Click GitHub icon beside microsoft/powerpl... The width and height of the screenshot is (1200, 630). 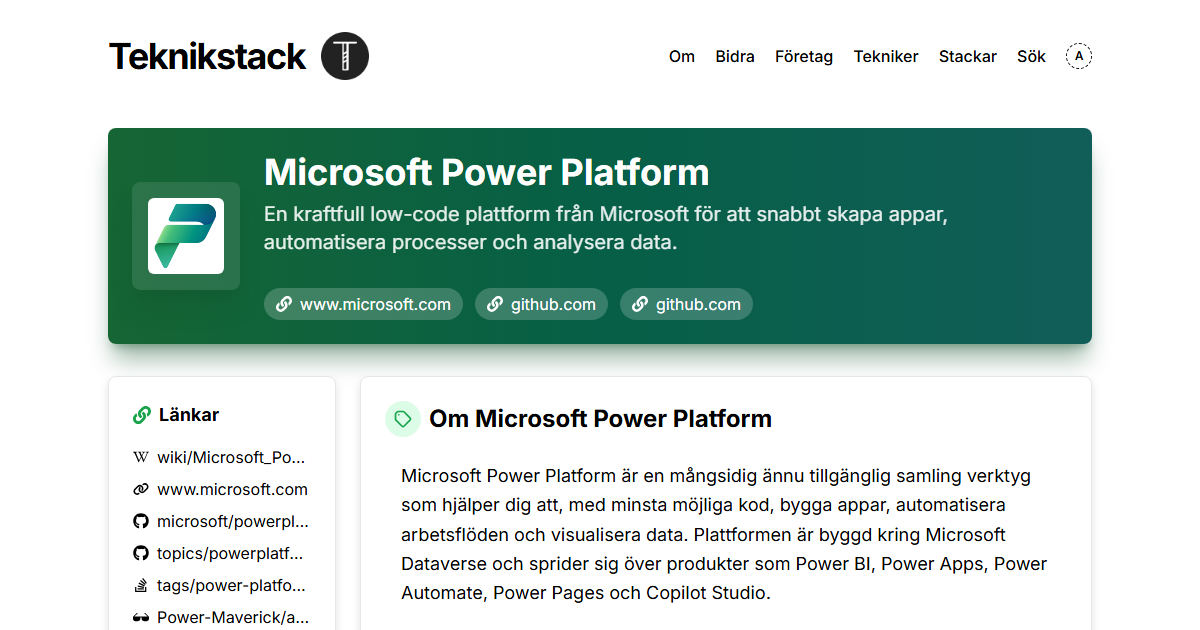pos(141,521)
